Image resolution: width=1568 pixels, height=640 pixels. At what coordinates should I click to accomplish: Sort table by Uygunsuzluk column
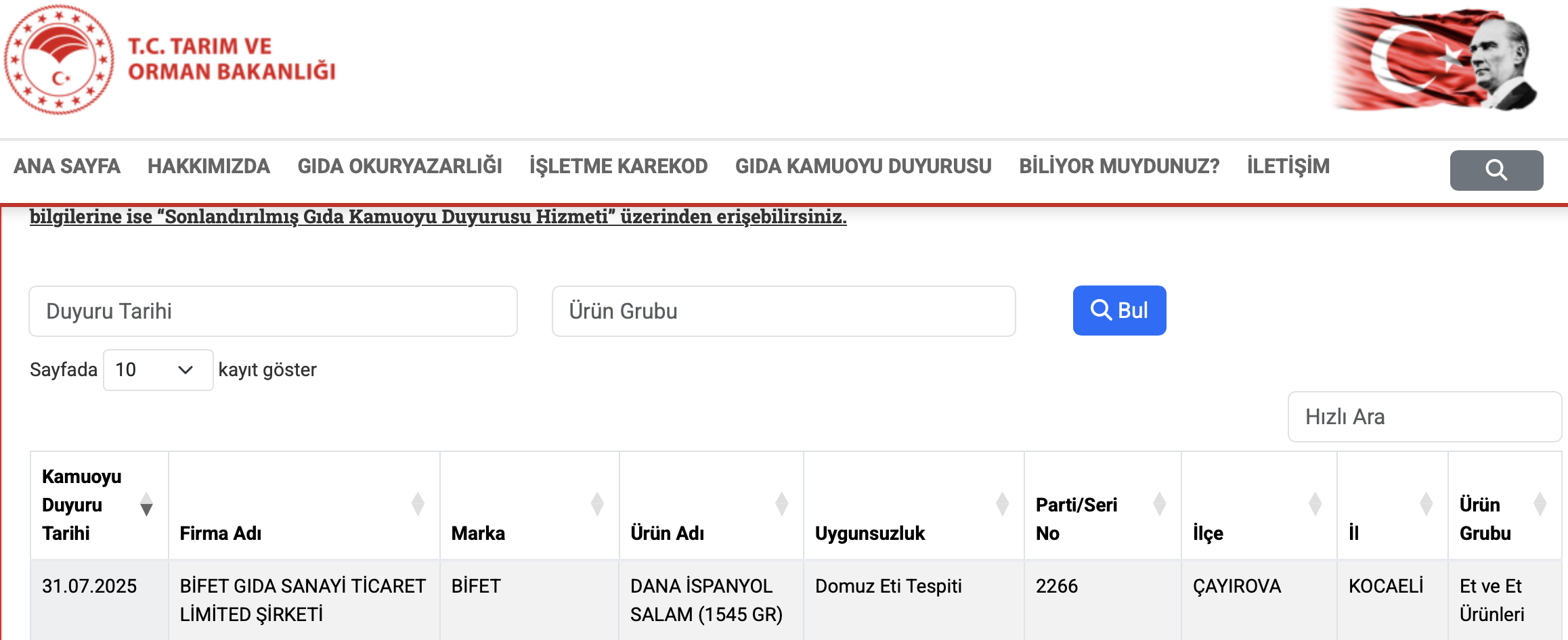pos(913,505)
